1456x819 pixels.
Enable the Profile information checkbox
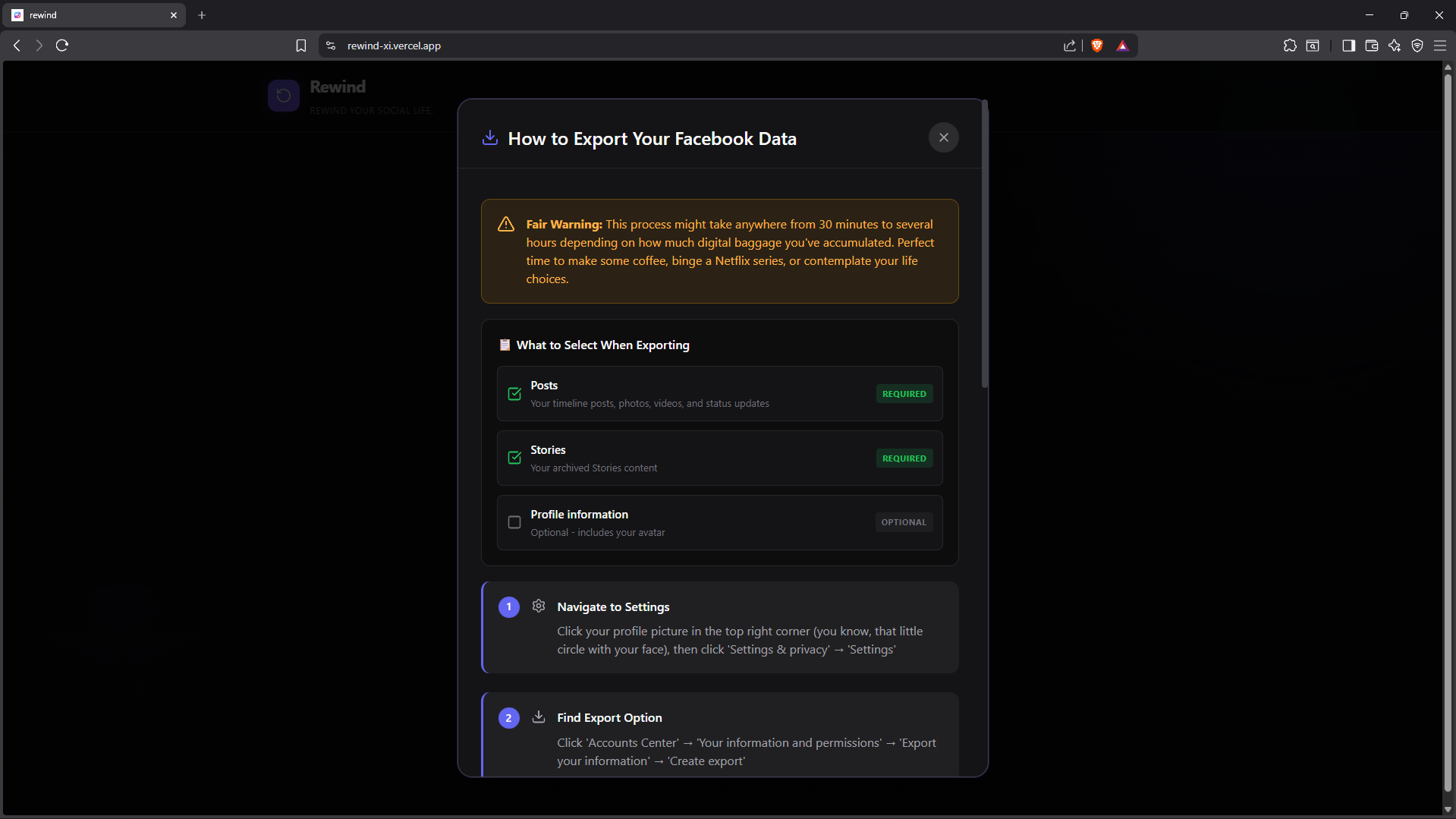coord(514,522)
